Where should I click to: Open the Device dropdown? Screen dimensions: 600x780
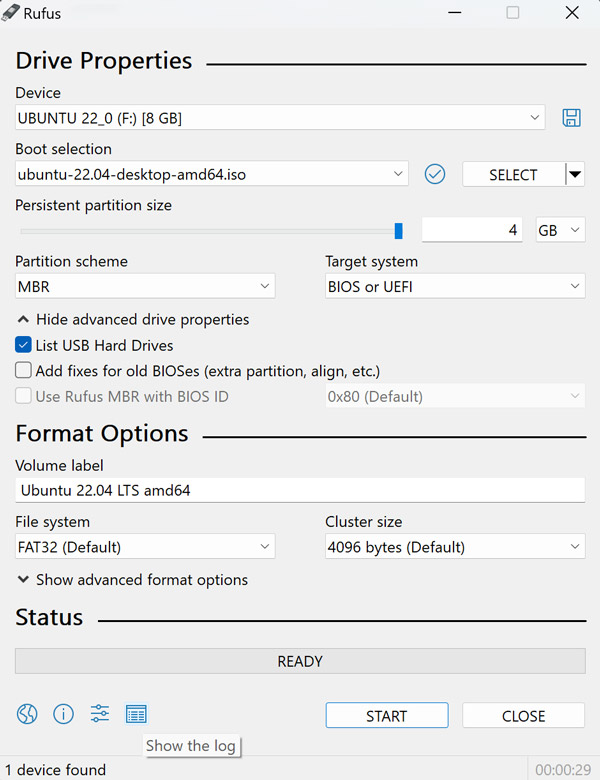click(280, 118)
